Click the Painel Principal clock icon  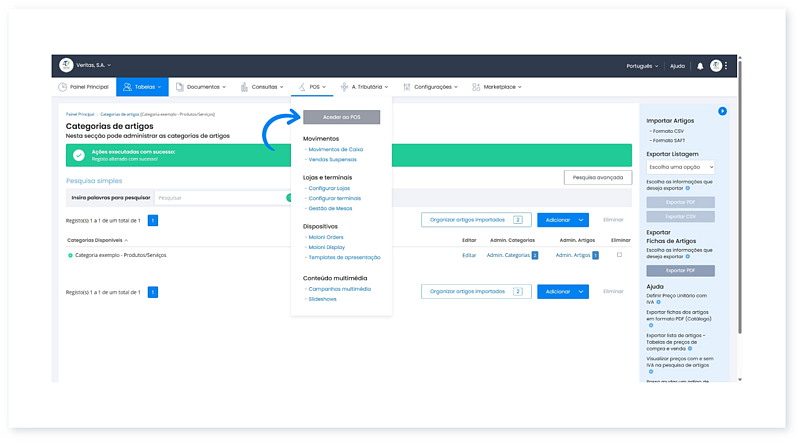pyautogui.click(x=63, y=87)
